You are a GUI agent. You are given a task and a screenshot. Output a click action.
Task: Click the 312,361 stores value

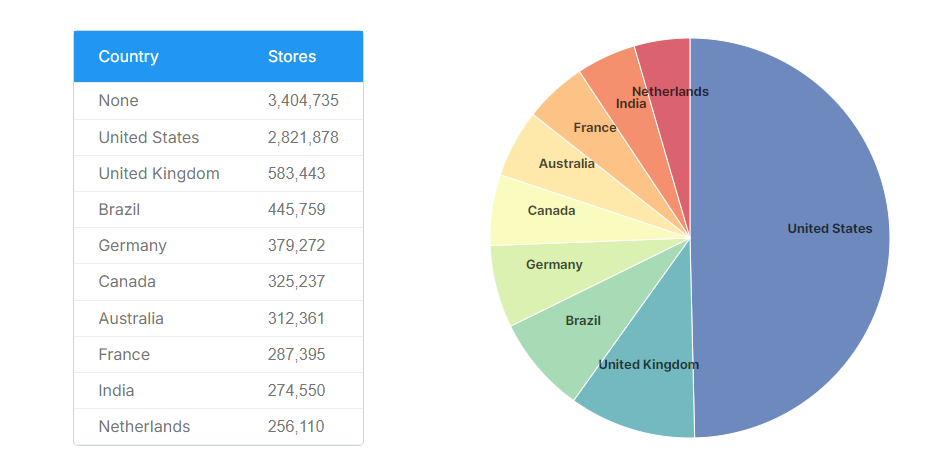click(x=296, y=318)
